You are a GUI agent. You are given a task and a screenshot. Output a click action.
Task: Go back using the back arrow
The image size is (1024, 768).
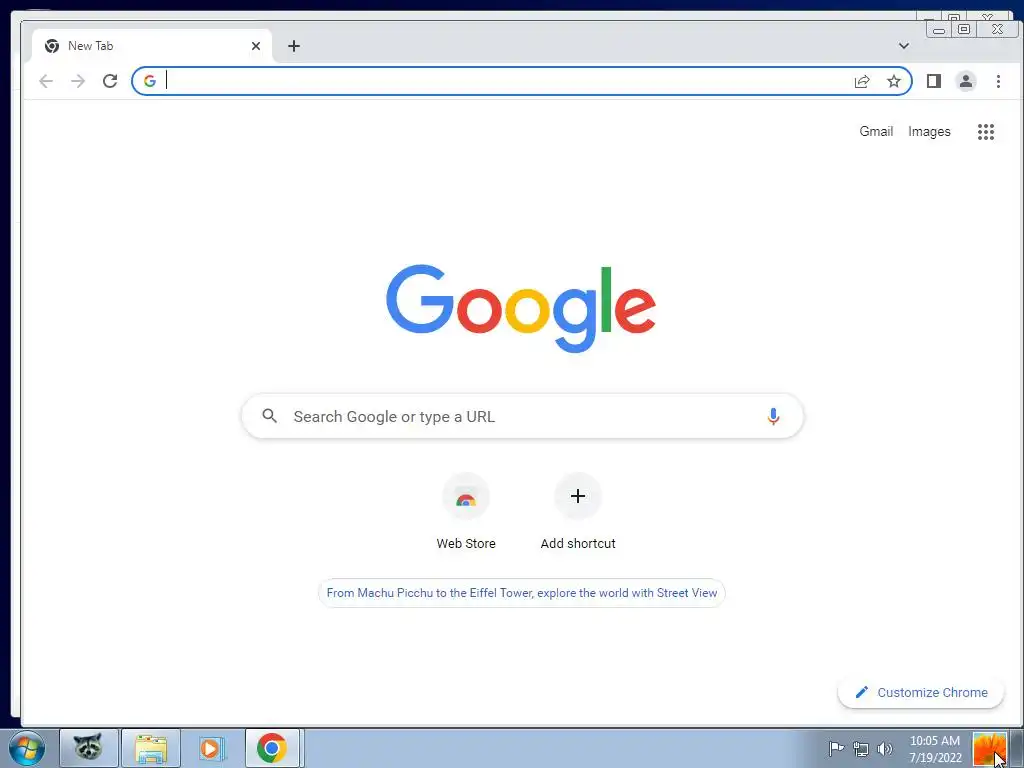coord(46,81)
